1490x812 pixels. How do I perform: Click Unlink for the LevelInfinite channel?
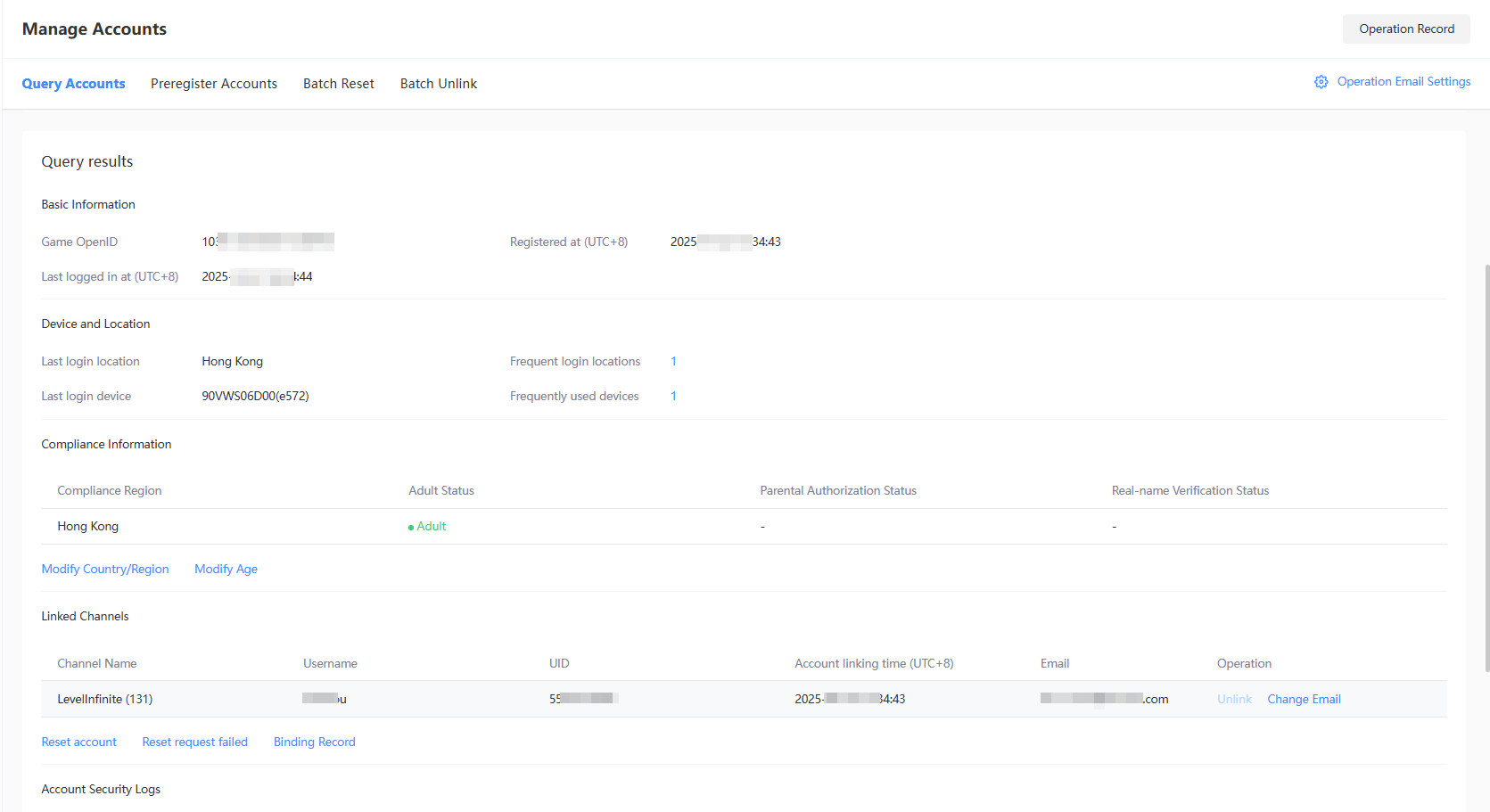click(x=1234, y=700)
